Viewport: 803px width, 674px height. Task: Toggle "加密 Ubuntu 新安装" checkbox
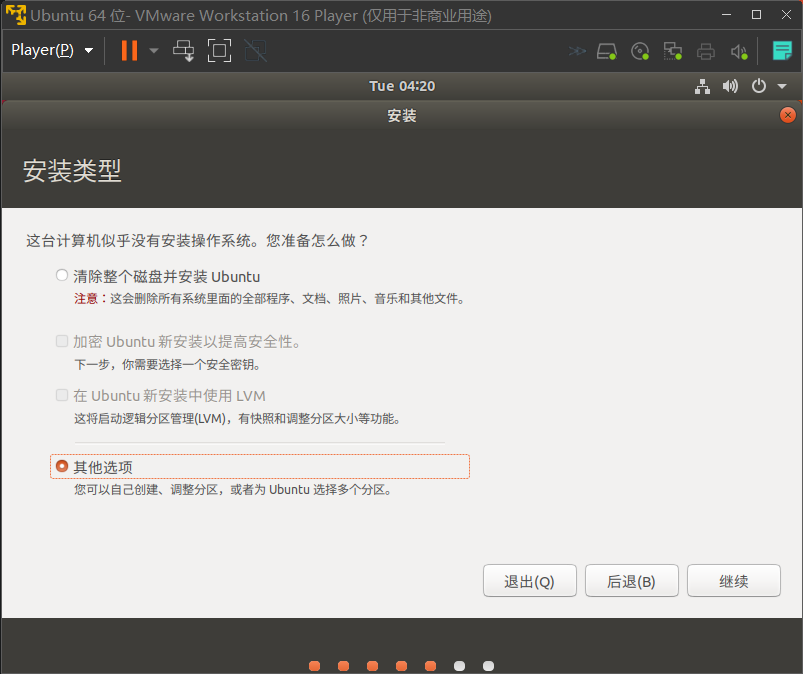point(63,341)
